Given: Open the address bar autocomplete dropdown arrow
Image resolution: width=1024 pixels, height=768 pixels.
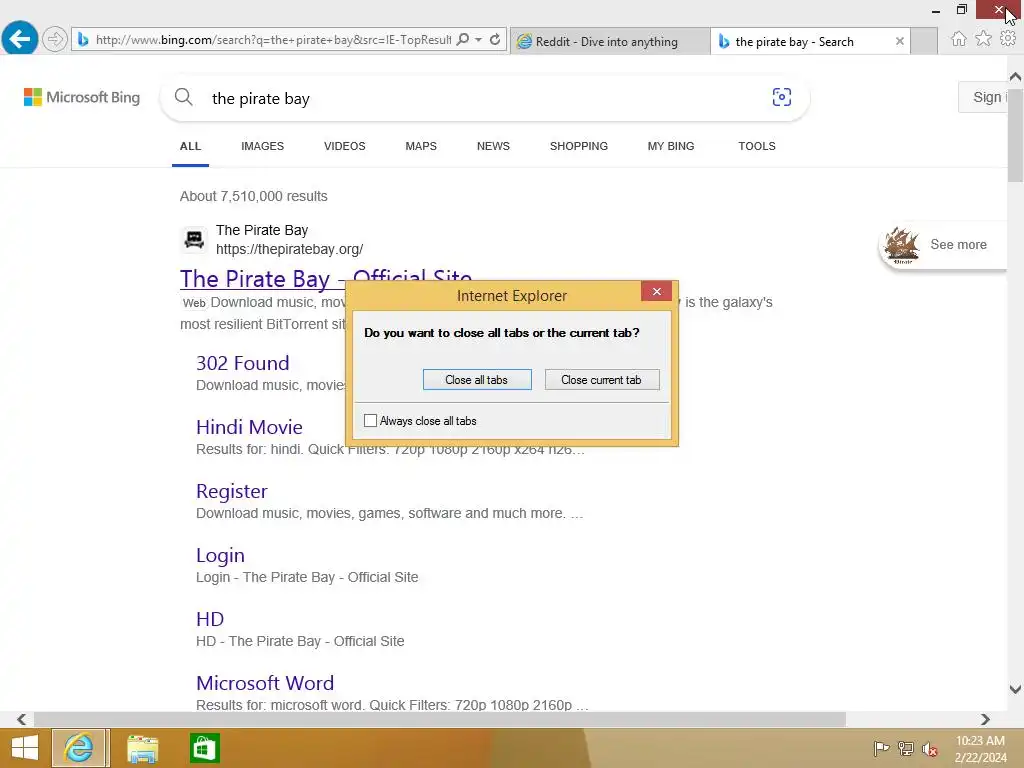Looking at the screenshot, I should point(479,39).
